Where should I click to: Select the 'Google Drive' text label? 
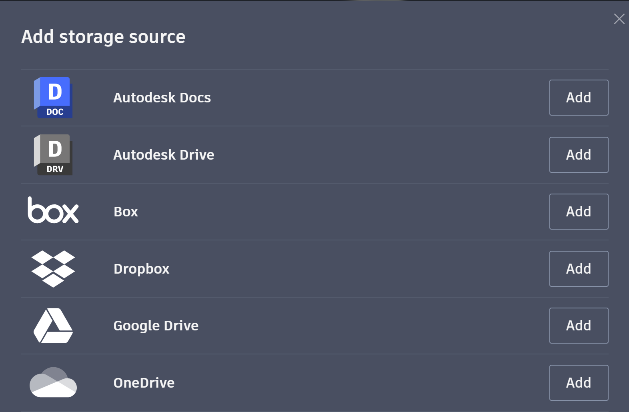pos(156,326)
